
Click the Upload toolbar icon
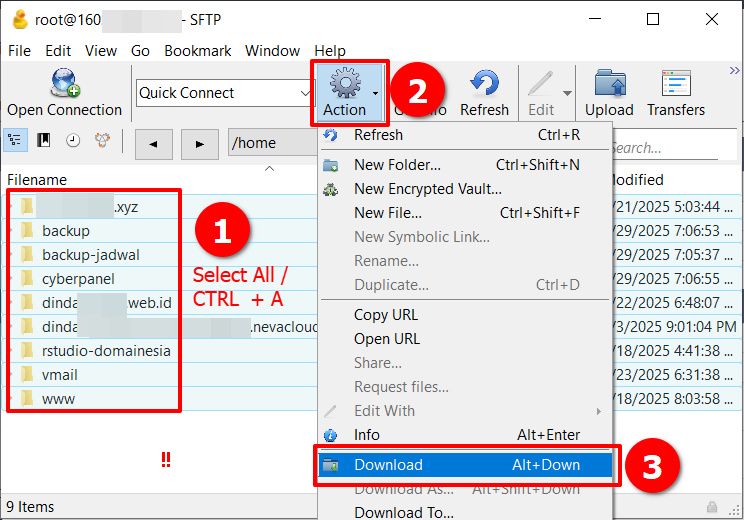[x=609, y=92]
